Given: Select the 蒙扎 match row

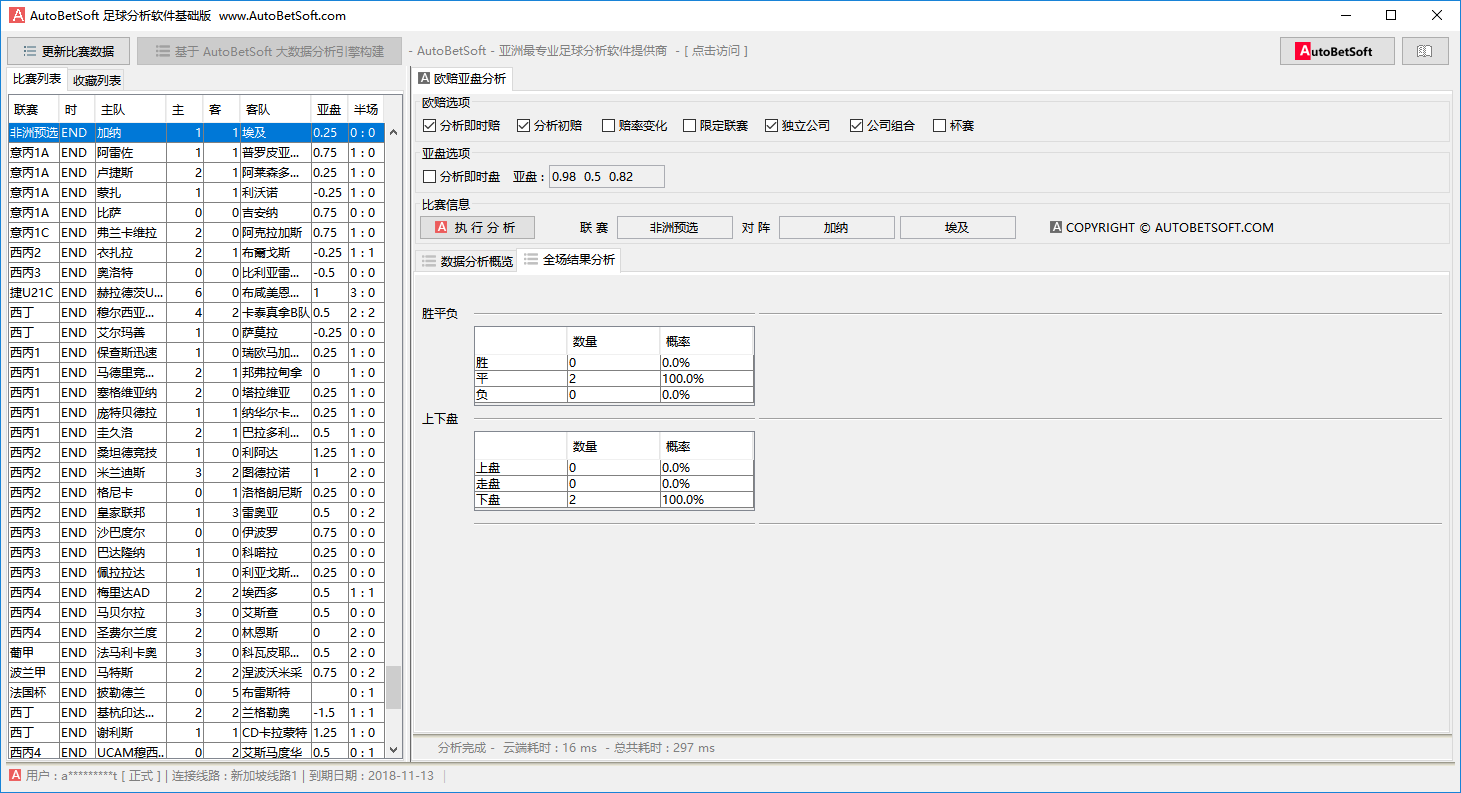Looking at the screenshot, I should click(x=196, y=193).
